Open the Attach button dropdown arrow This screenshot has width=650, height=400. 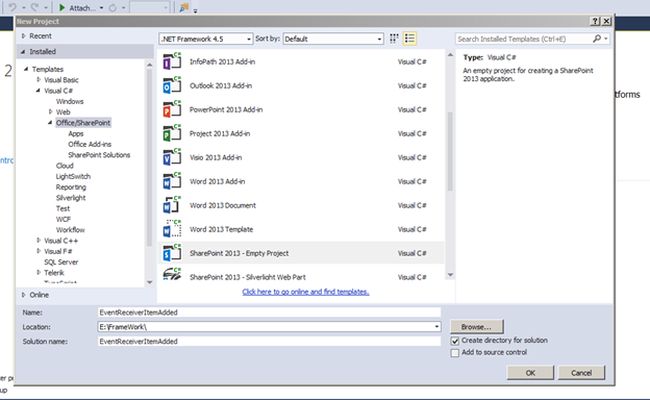click(101, 8)
